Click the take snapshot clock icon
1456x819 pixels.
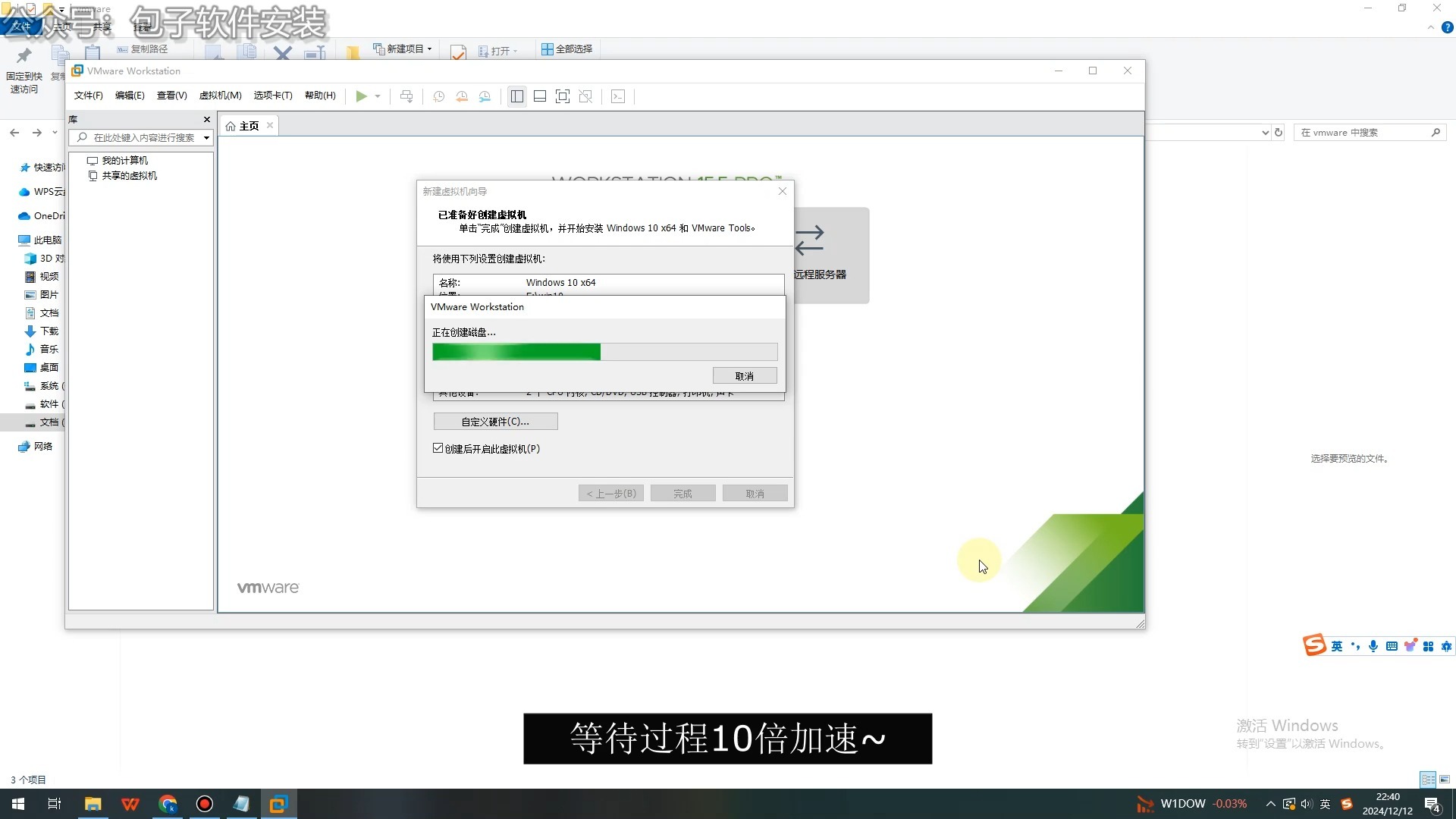click(438, 96)
